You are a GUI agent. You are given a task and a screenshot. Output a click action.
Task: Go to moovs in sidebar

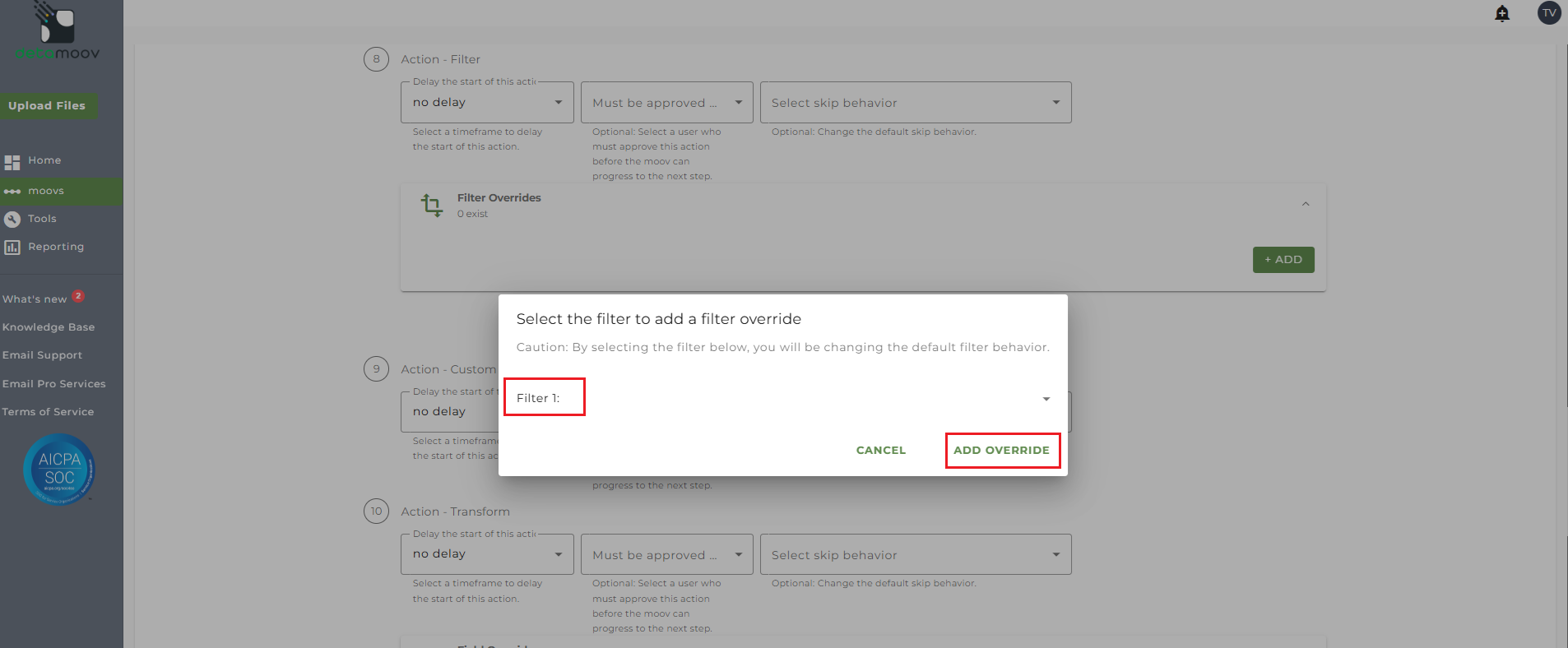point(46,191)
